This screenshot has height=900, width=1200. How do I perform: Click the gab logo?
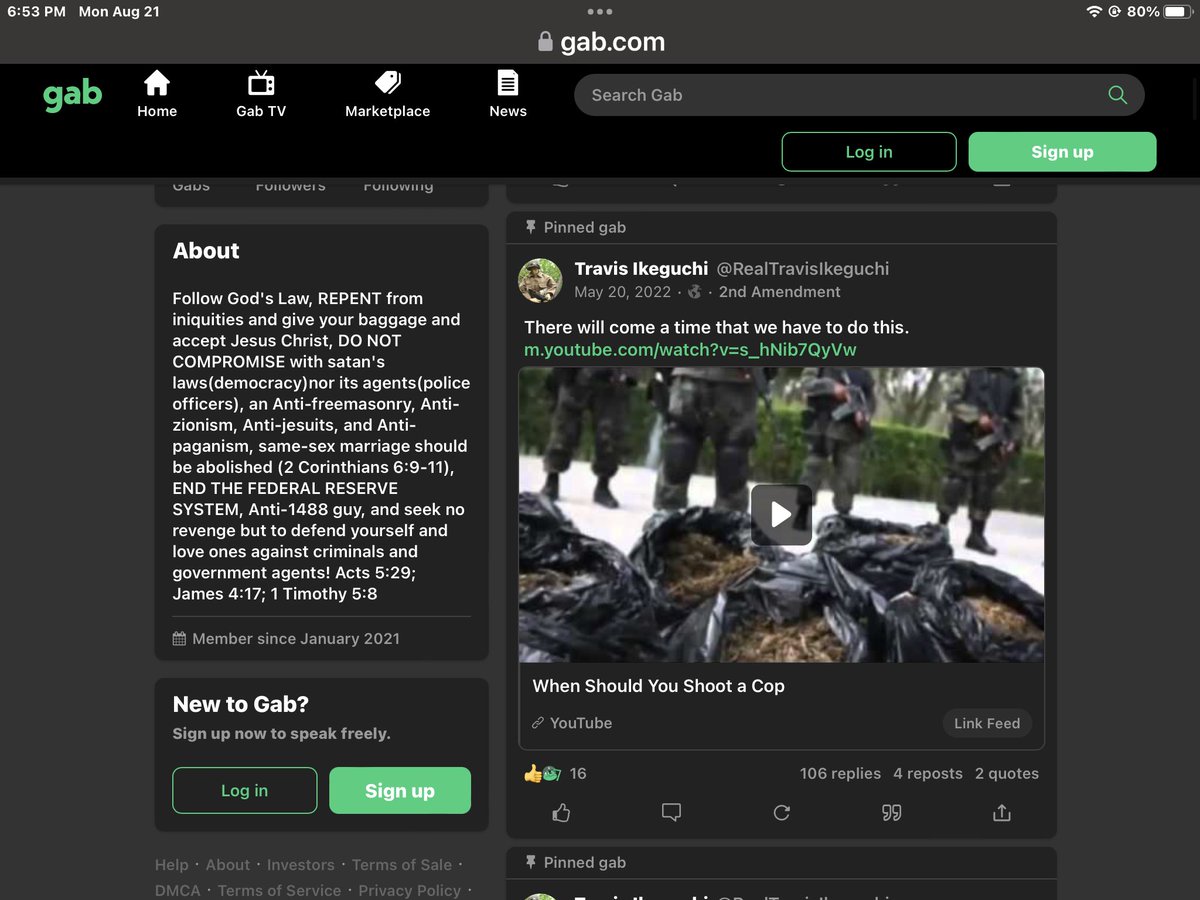[x=72, y=96]
